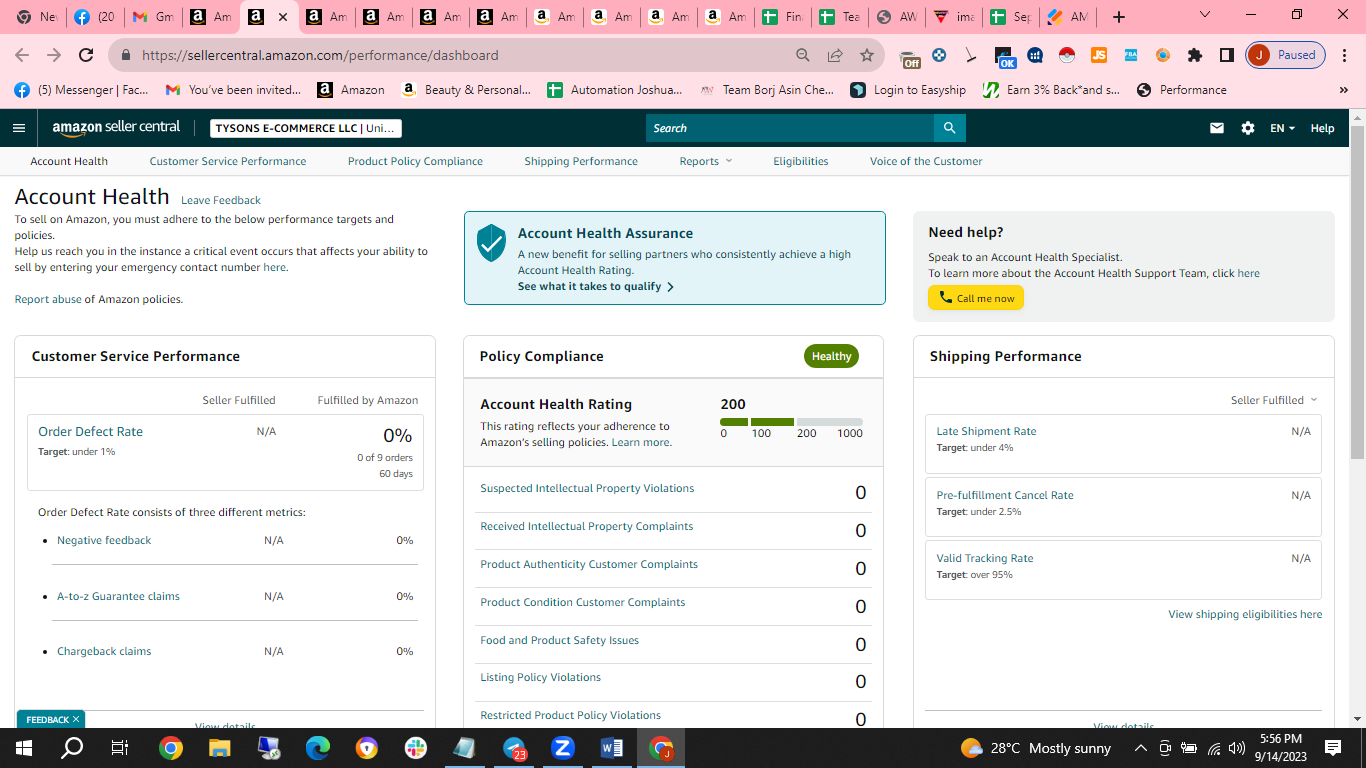Open Negative feedback metric link
This screenshot has height=768, width=1366.
[x=104, y=540]
